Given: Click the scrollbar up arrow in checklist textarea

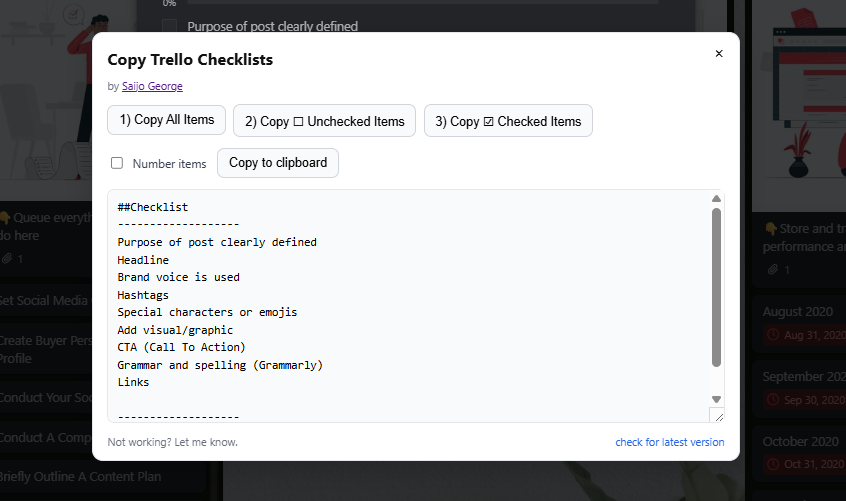Looking at the screenshot, I should click(x=716, y=198).
